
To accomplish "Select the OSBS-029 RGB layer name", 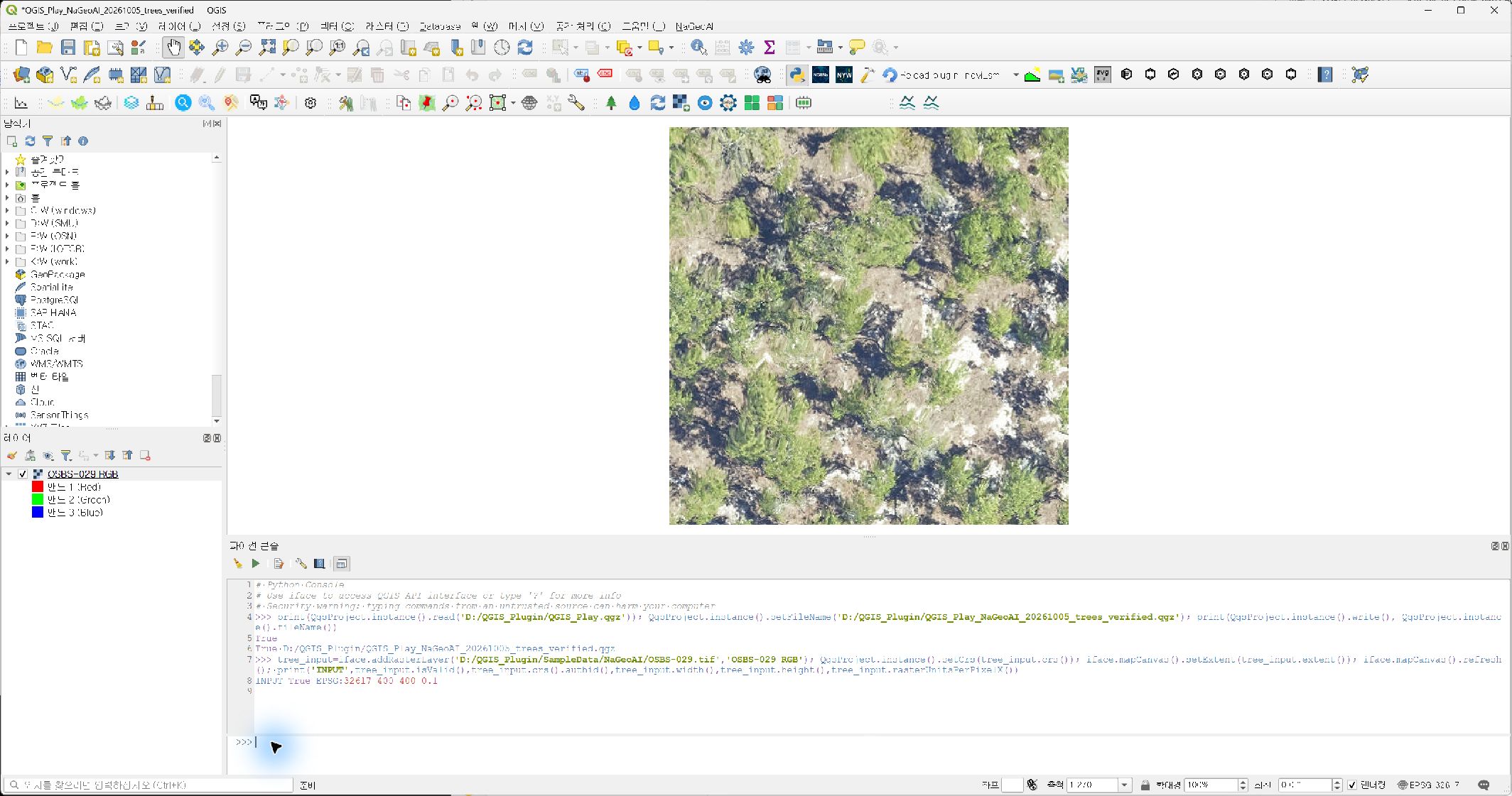I will coord(82,474).
